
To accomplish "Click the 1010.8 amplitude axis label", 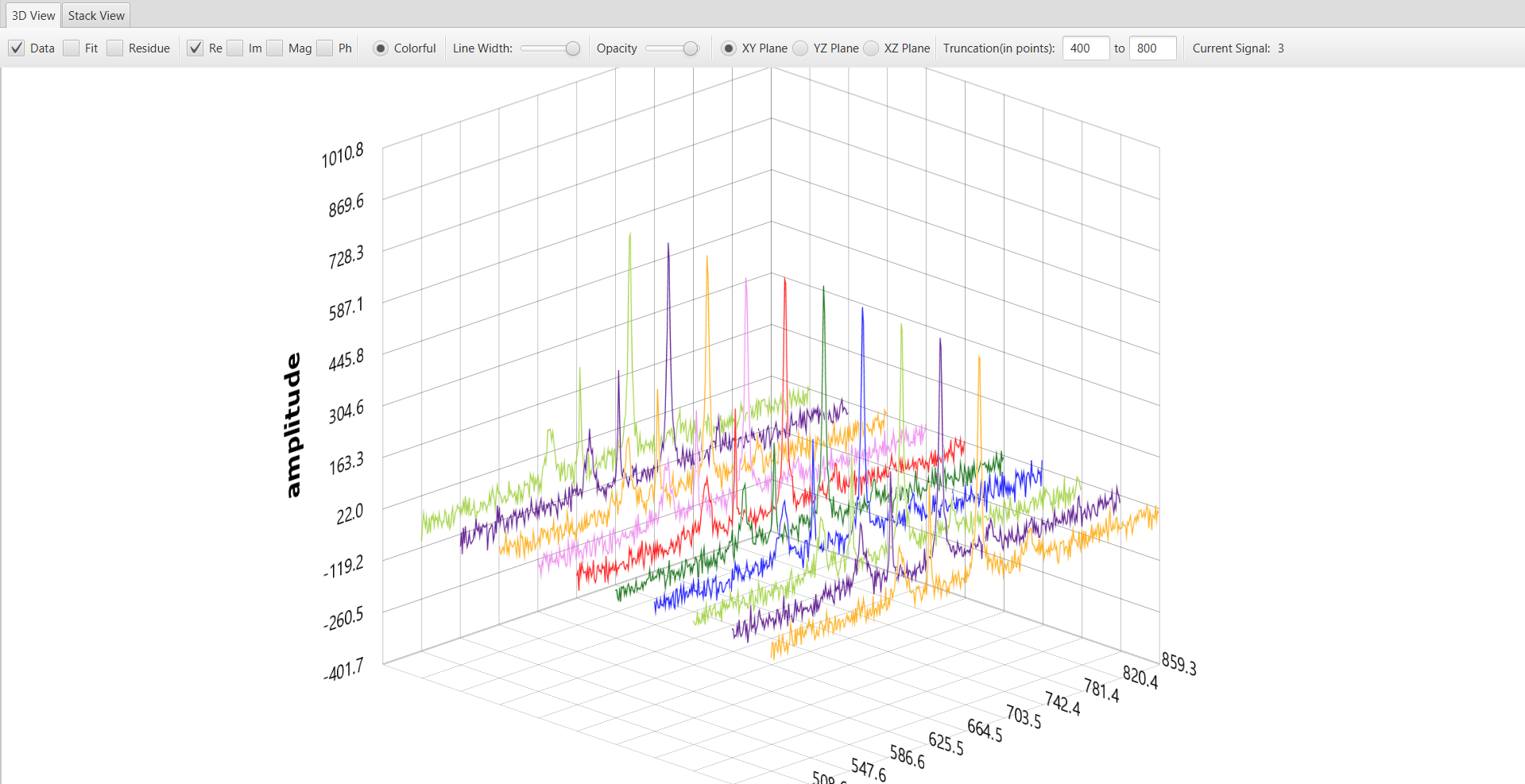I will 343,155.
